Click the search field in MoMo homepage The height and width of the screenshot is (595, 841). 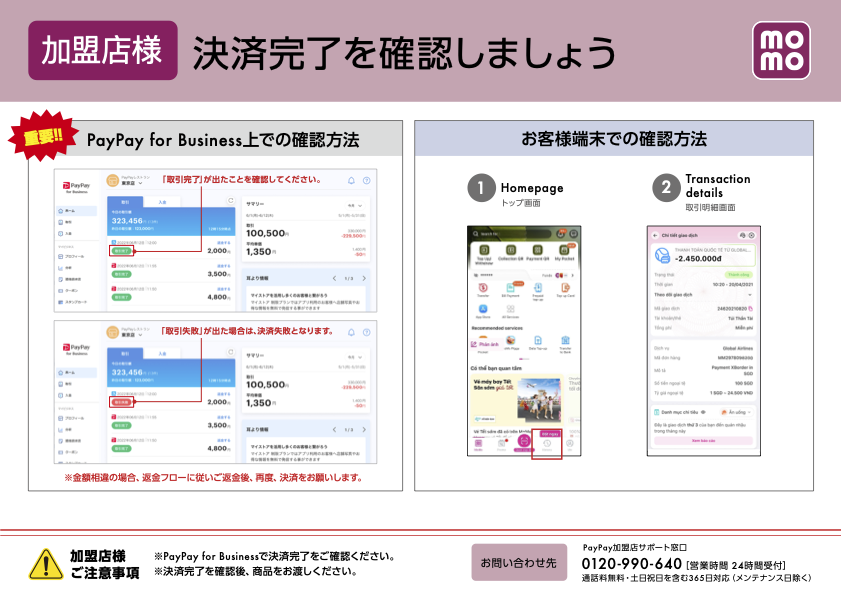511,233
